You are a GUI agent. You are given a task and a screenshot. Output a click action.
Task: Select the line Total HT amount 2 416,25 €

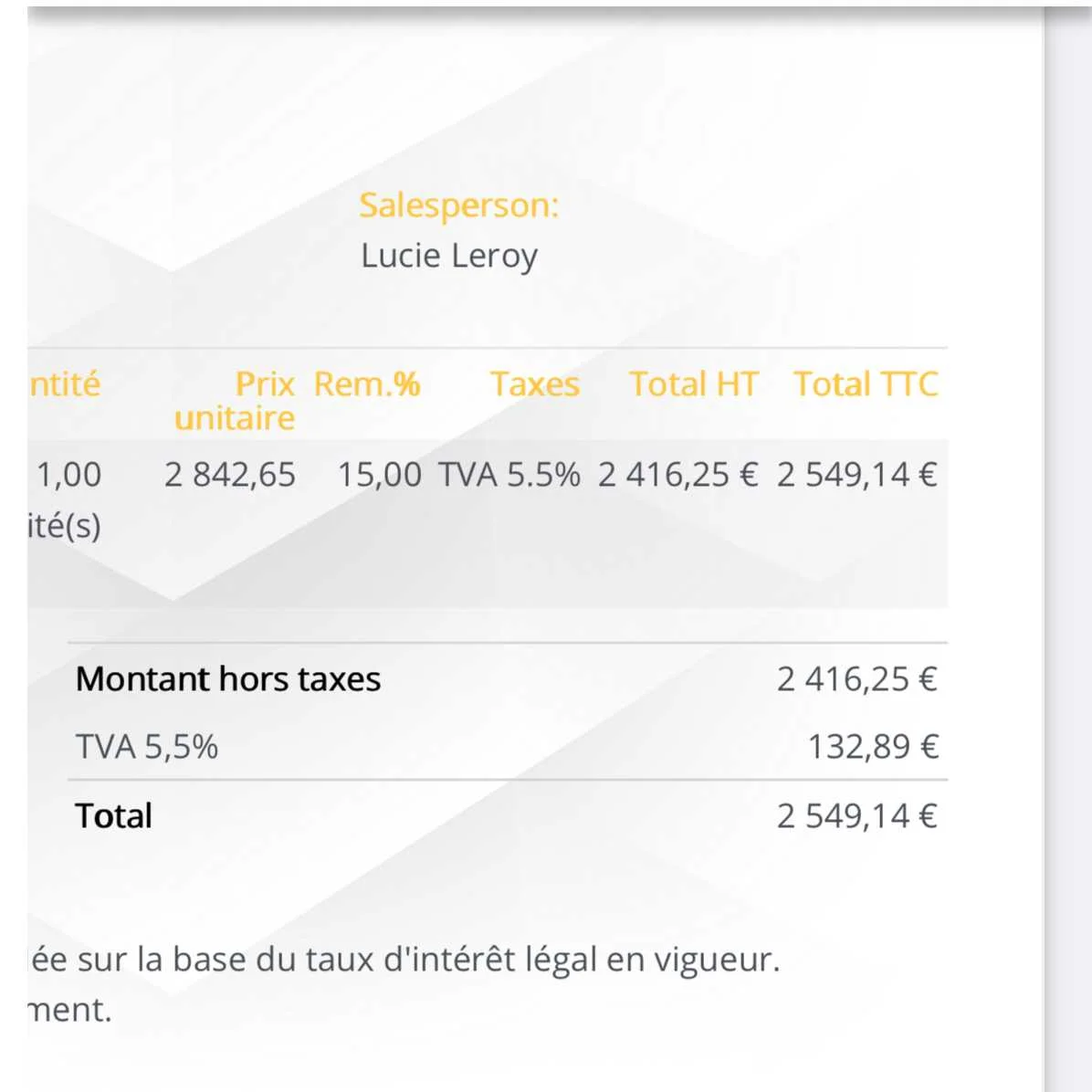[678, 475]
